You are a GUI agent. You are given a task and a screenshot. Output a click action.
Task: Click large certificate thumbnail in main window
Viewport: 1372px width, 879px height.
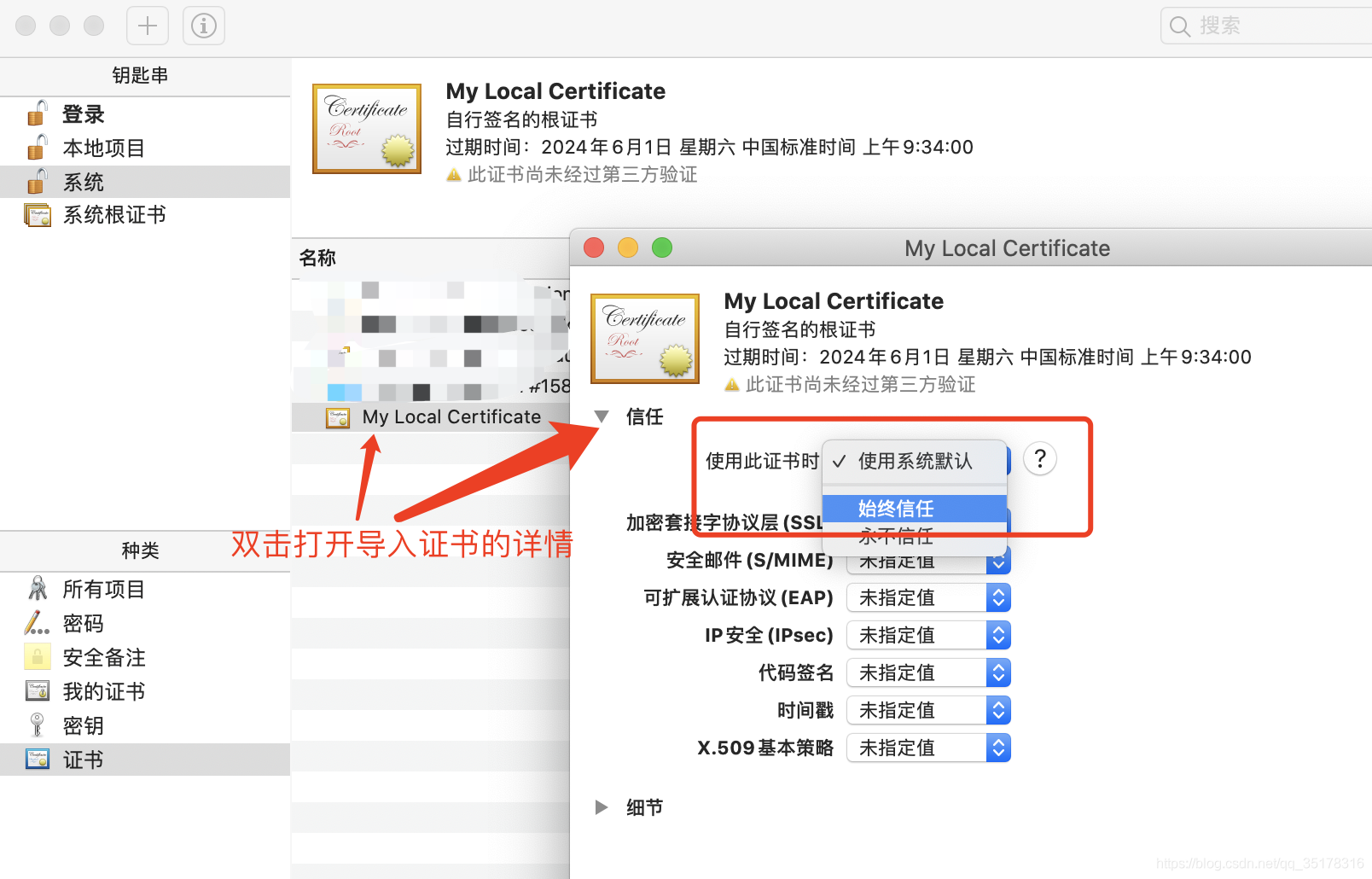367,129
